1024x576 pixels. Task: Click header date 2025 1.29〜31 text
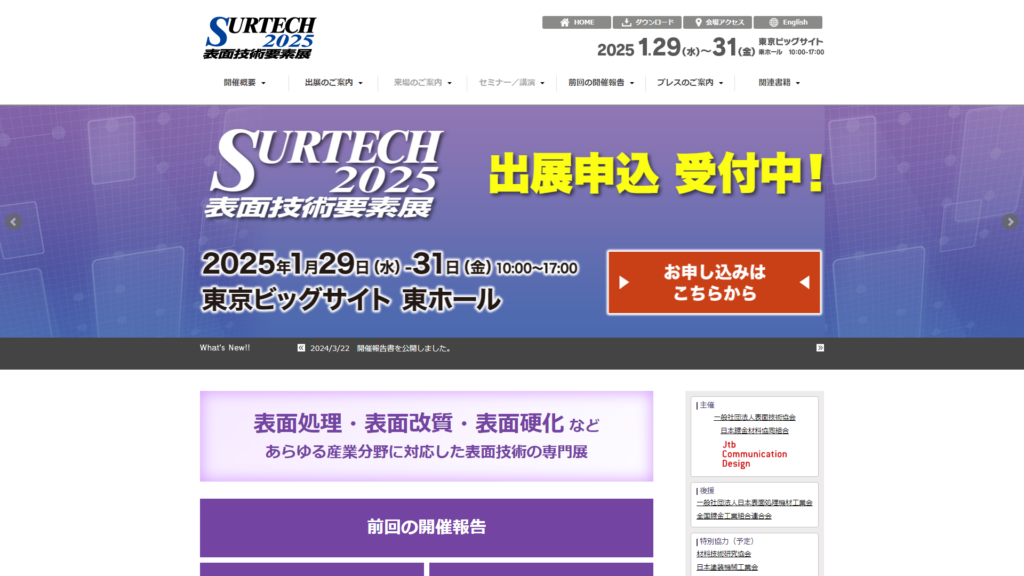[676, 48]
